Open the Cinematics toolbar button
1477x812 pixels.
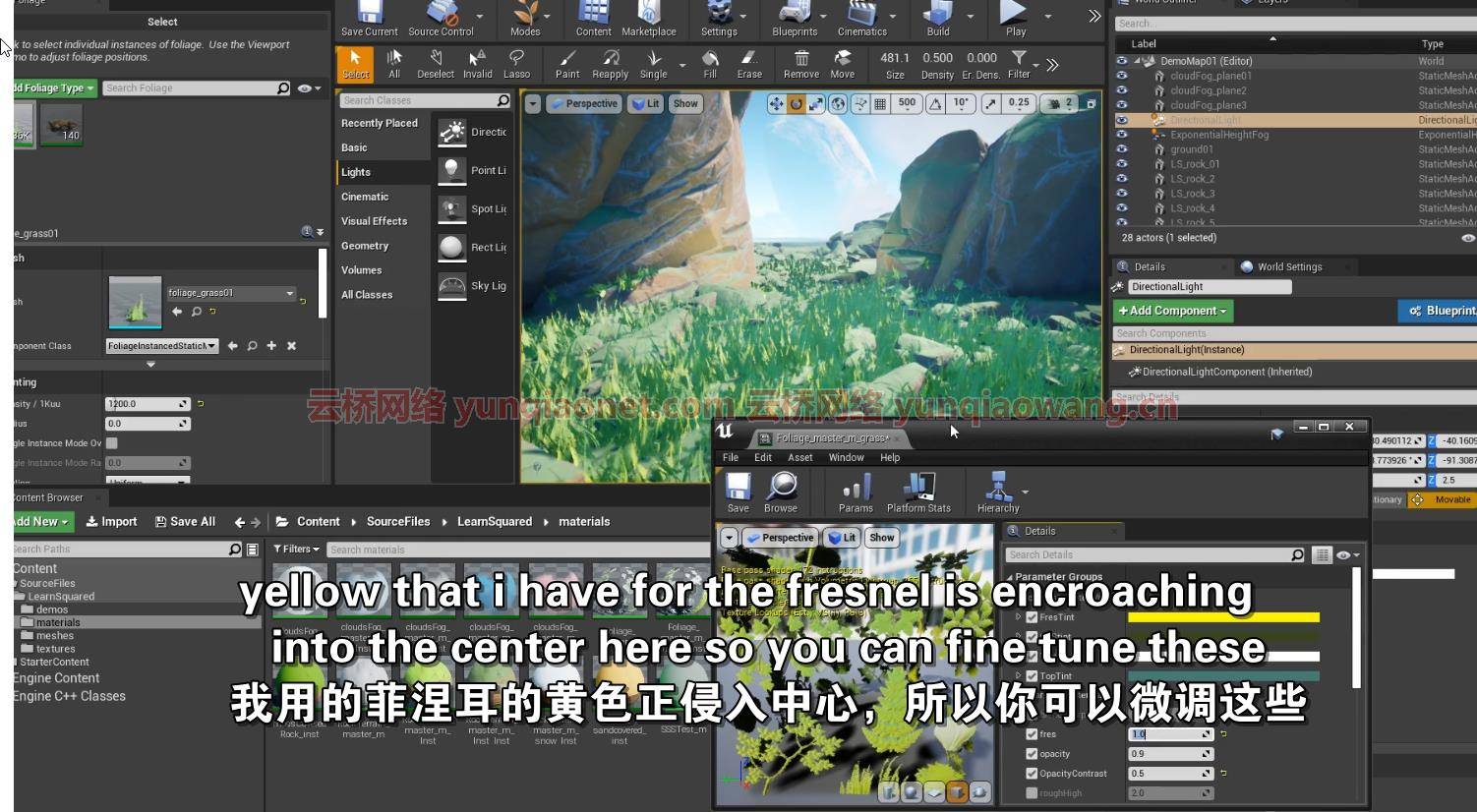point(861,19)
